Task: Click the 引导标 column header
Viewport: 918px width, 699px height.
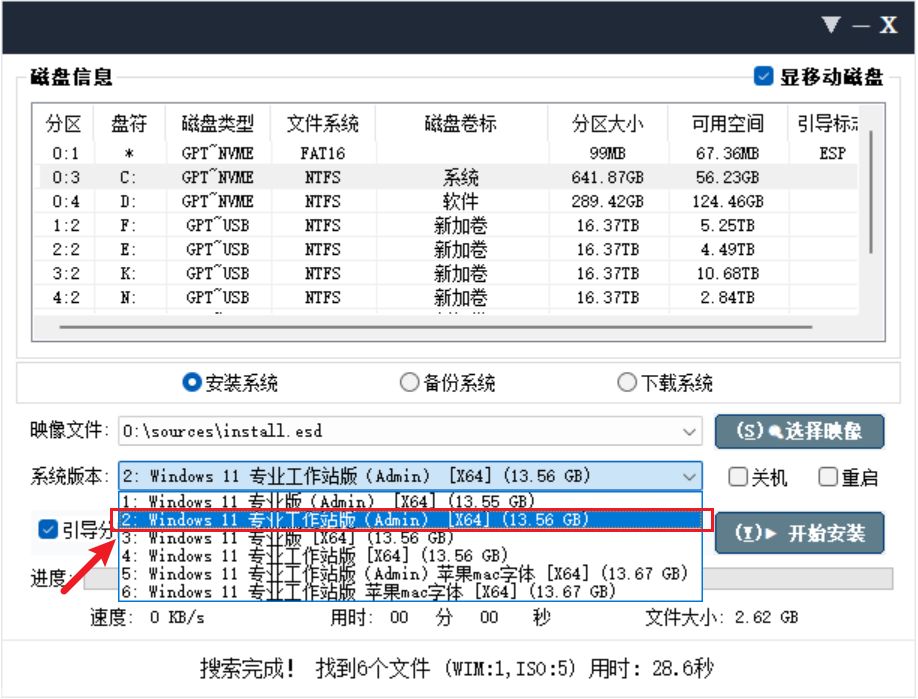Action: point(826,124)
